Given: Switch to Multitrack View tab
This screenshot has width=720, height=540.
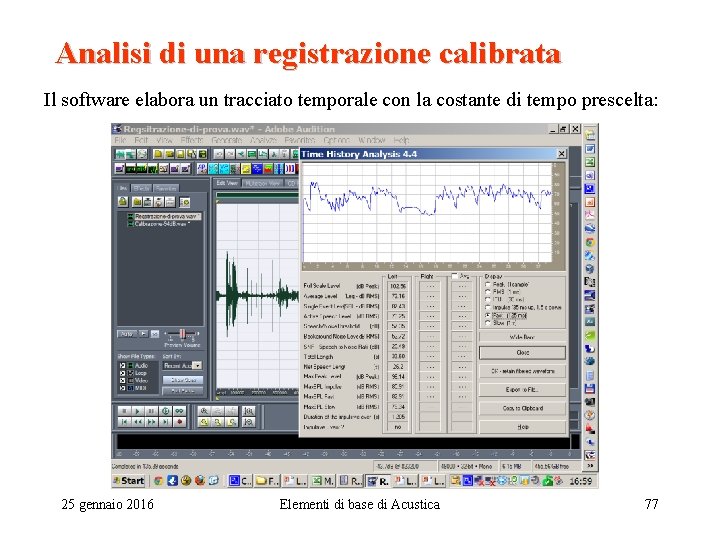Looking at the screenshot, I should 263,183.
